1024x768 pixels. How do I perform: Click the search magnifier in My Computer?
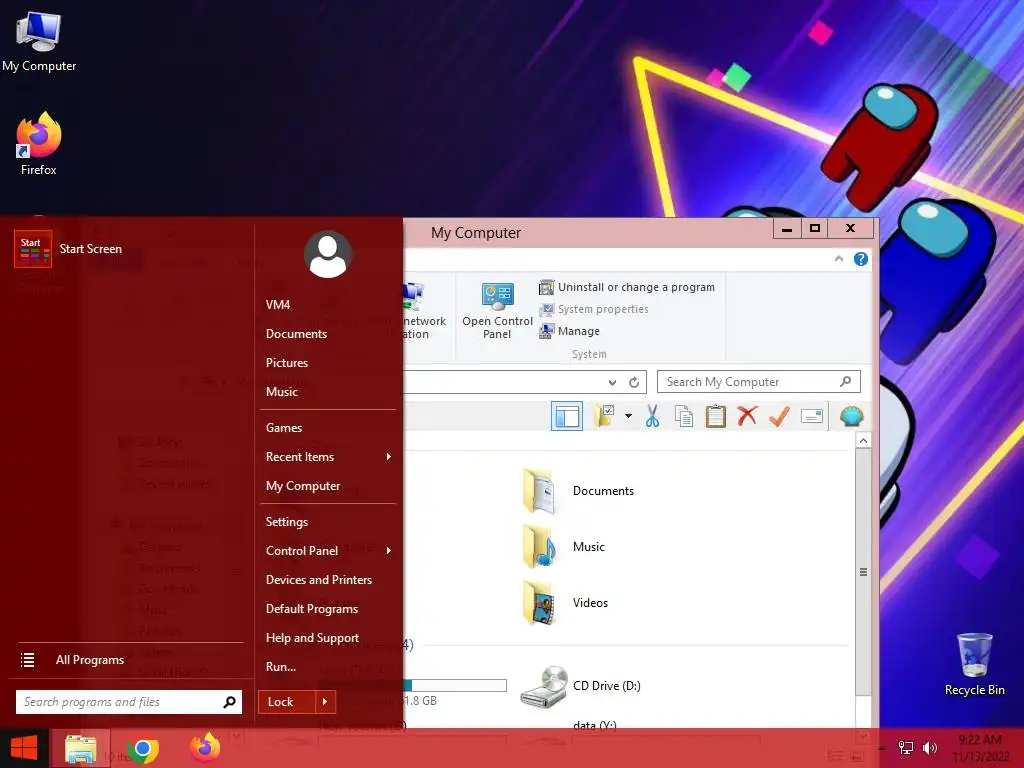[x=846, y=381]
